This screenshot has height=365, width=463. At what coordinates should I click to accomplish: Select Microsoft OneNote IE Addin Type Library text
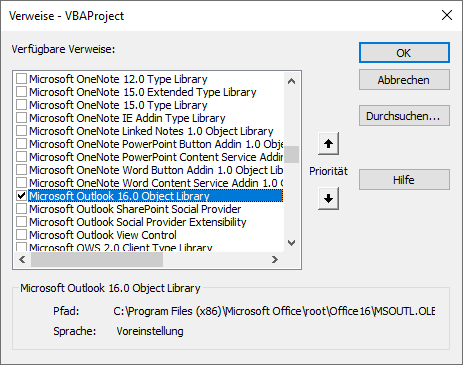127,118
